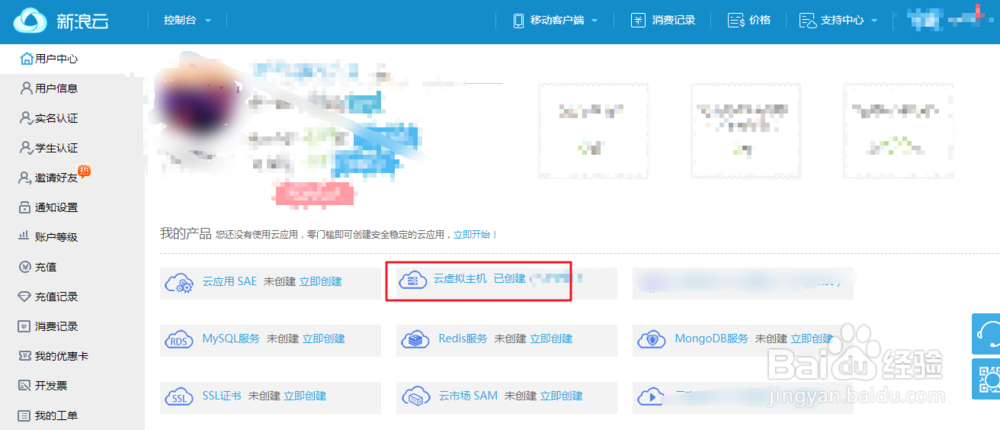Click the orange 热 badge on 邀请好友
1000x430 pixels.
click(84, 172)
